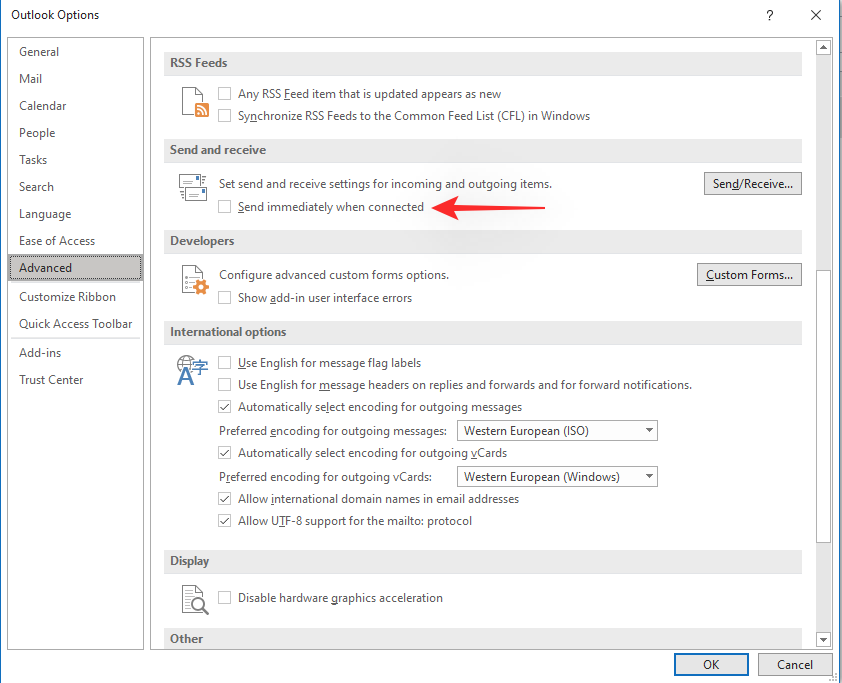Uncheck Allow international domain names in email addresses
This screenshot has height=683, width=842.
point(224,499)
